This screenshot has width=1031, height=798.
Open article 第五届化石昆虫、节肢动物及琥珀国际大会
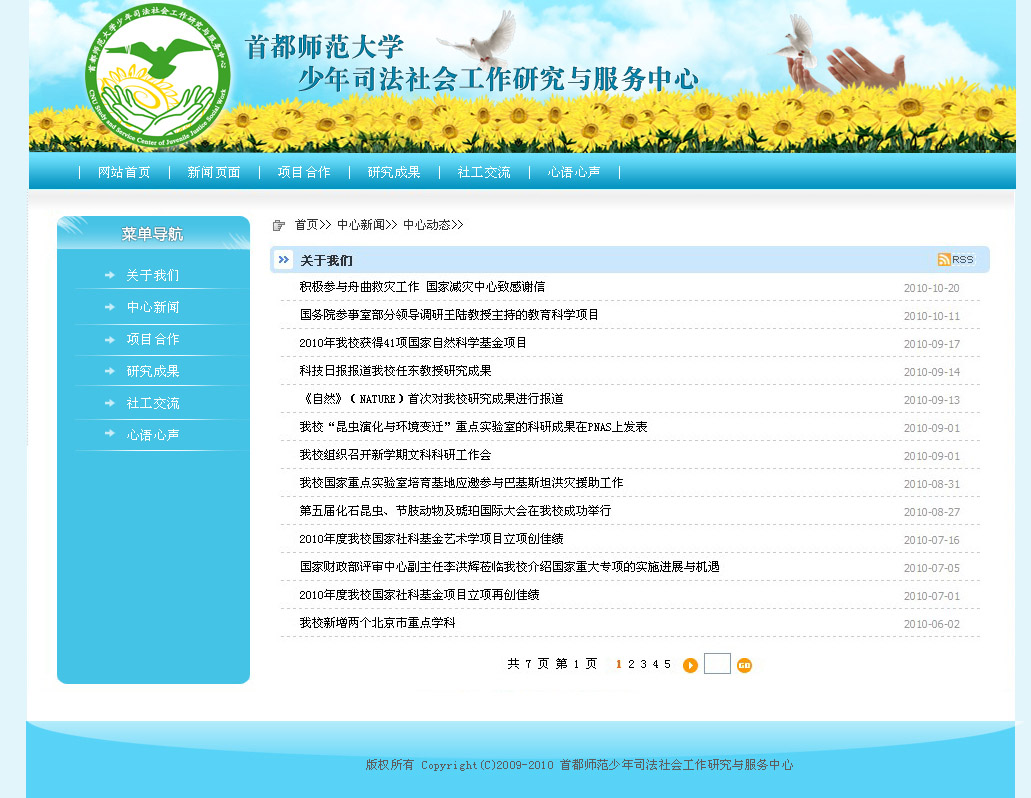click(455, 511)
